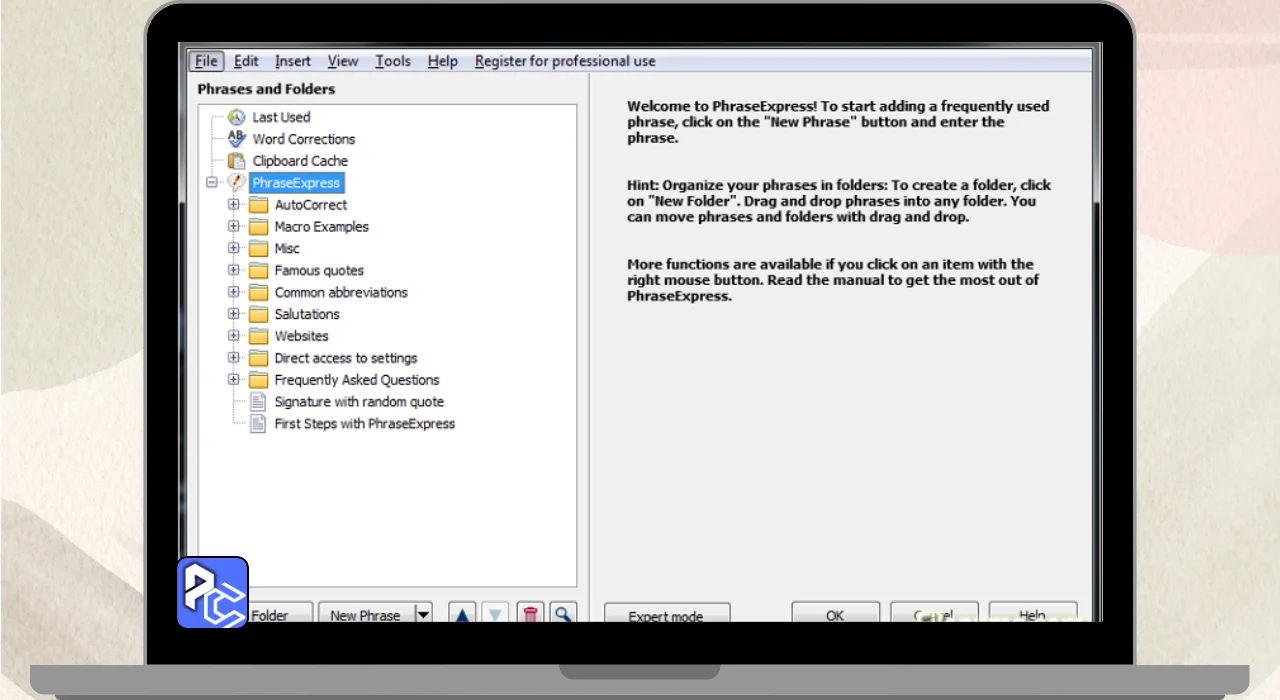Screen dimensions: 1280x700
Task: Click the Signature with random quote document icon
Action: (257, 402)
